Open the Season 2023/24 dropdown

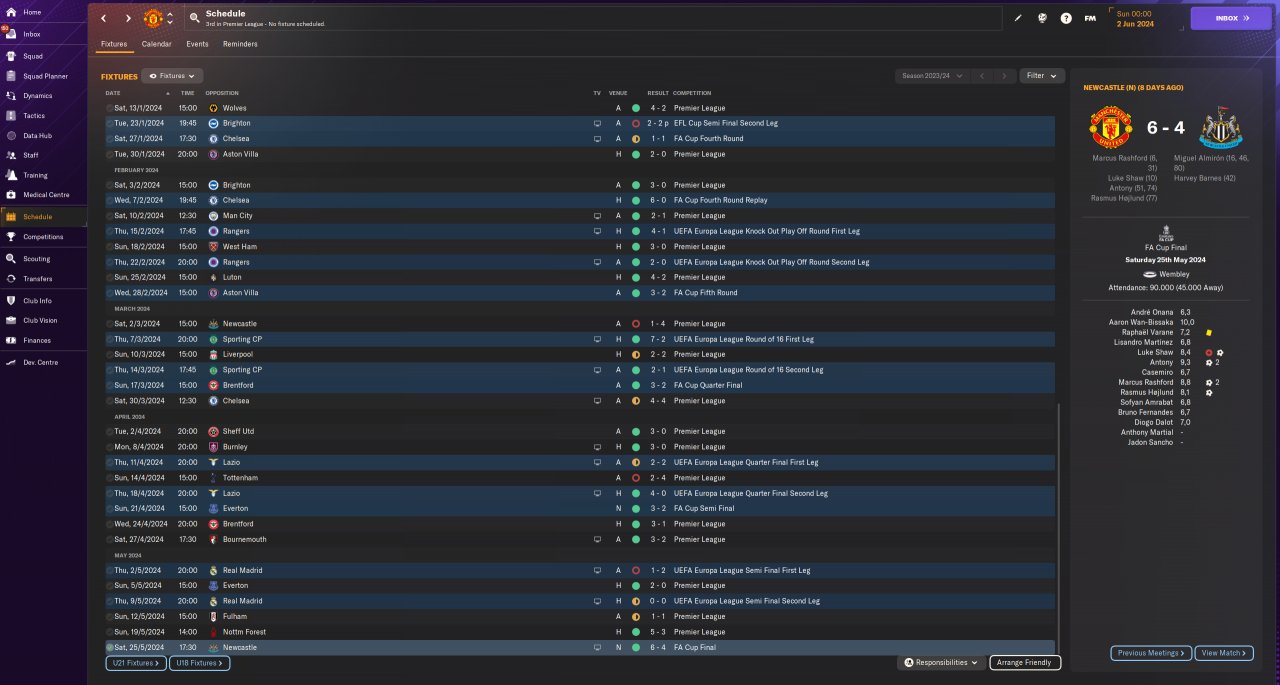[x=931, y=76]
